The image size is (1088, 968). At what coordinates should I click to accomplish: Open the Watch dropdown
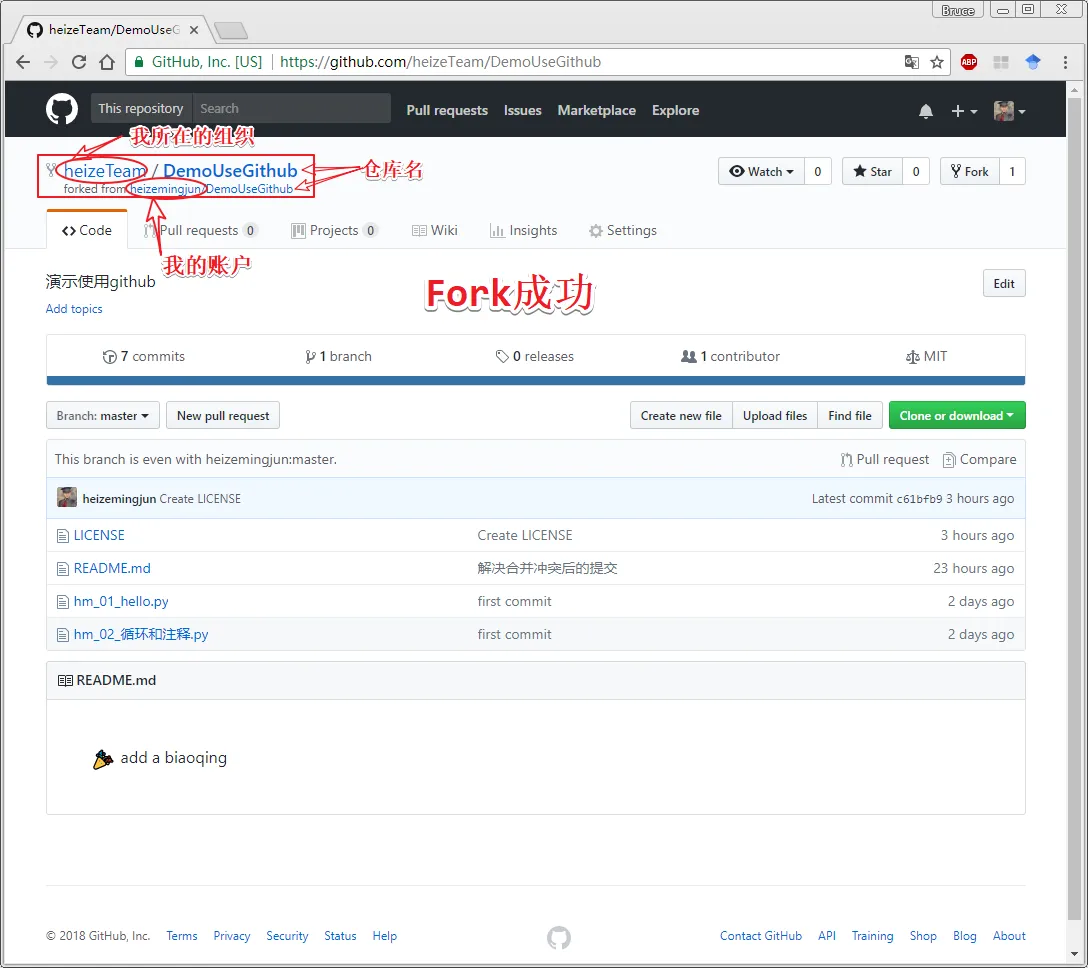[x=761, y=171]
